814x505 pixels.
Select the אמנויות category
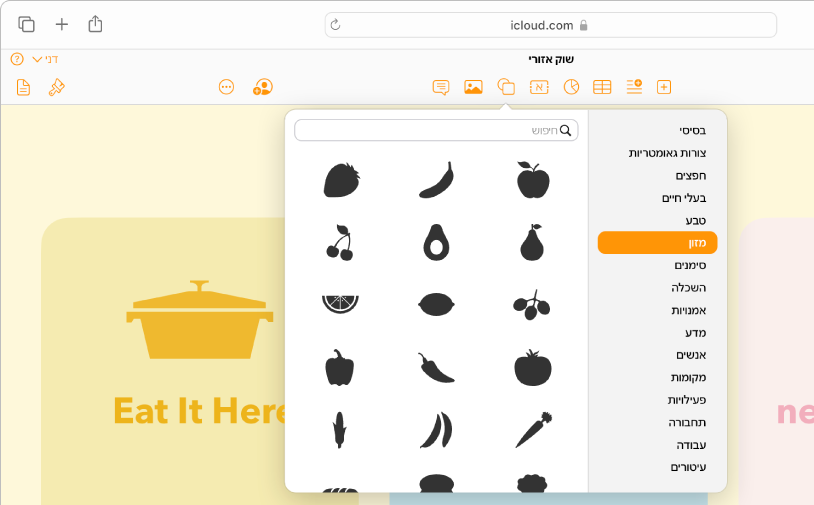pos(688,310)
